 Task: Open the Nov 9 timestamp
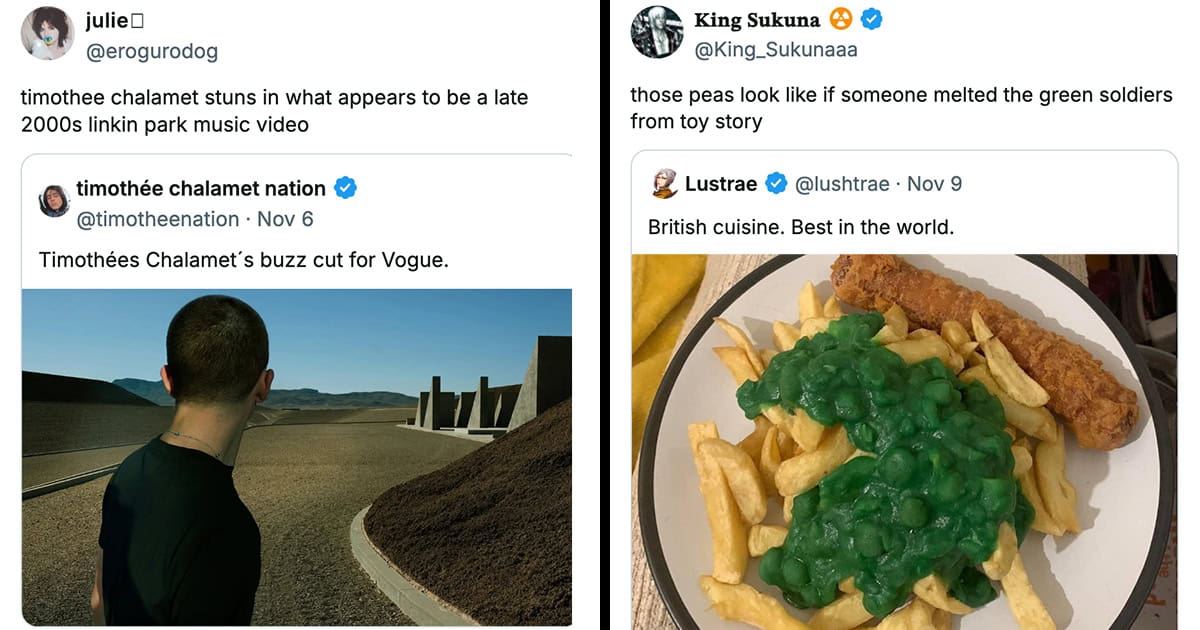934,184
